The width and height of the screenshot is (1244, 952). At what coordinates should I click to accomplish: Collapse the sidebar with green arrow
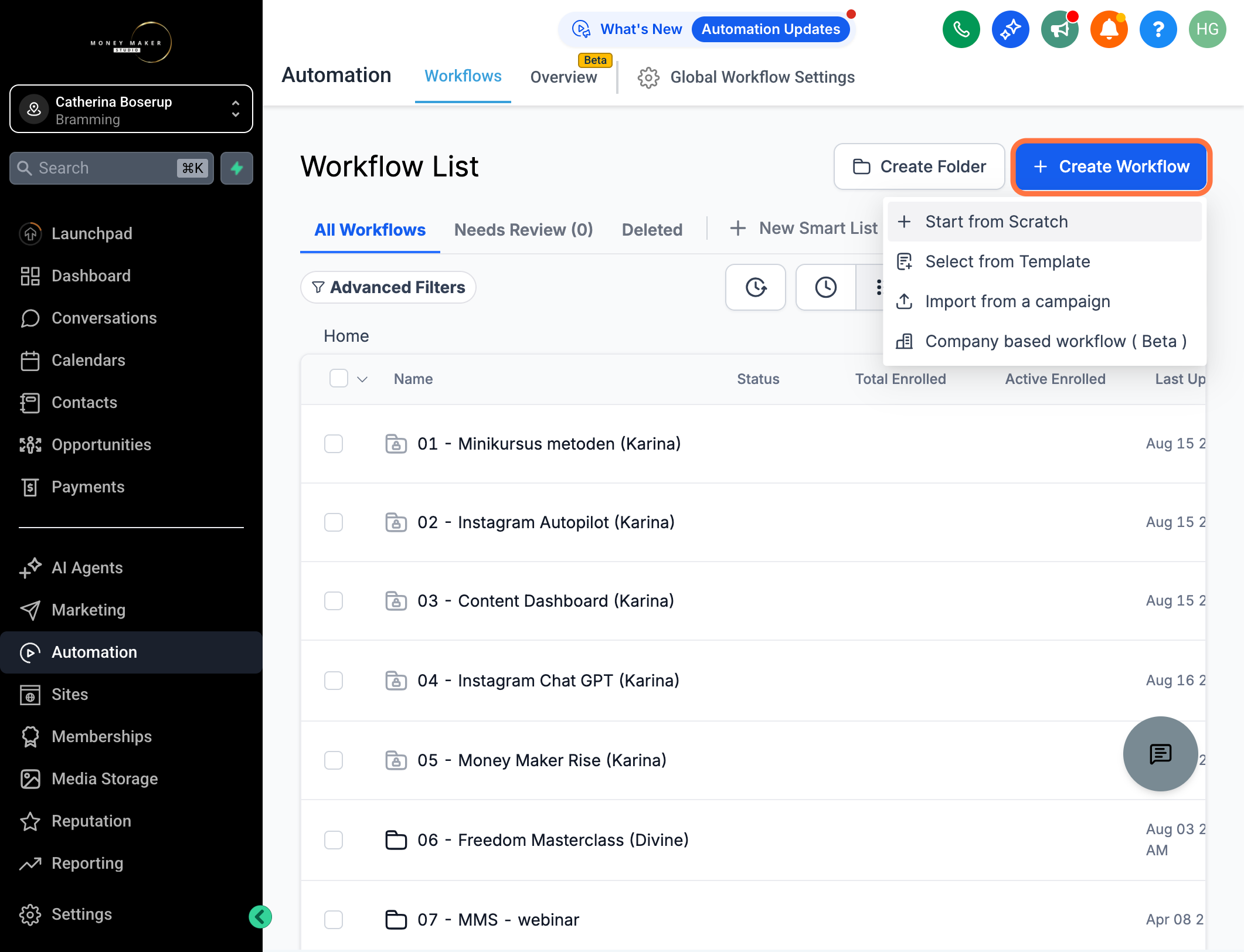(x=260, y=917)
